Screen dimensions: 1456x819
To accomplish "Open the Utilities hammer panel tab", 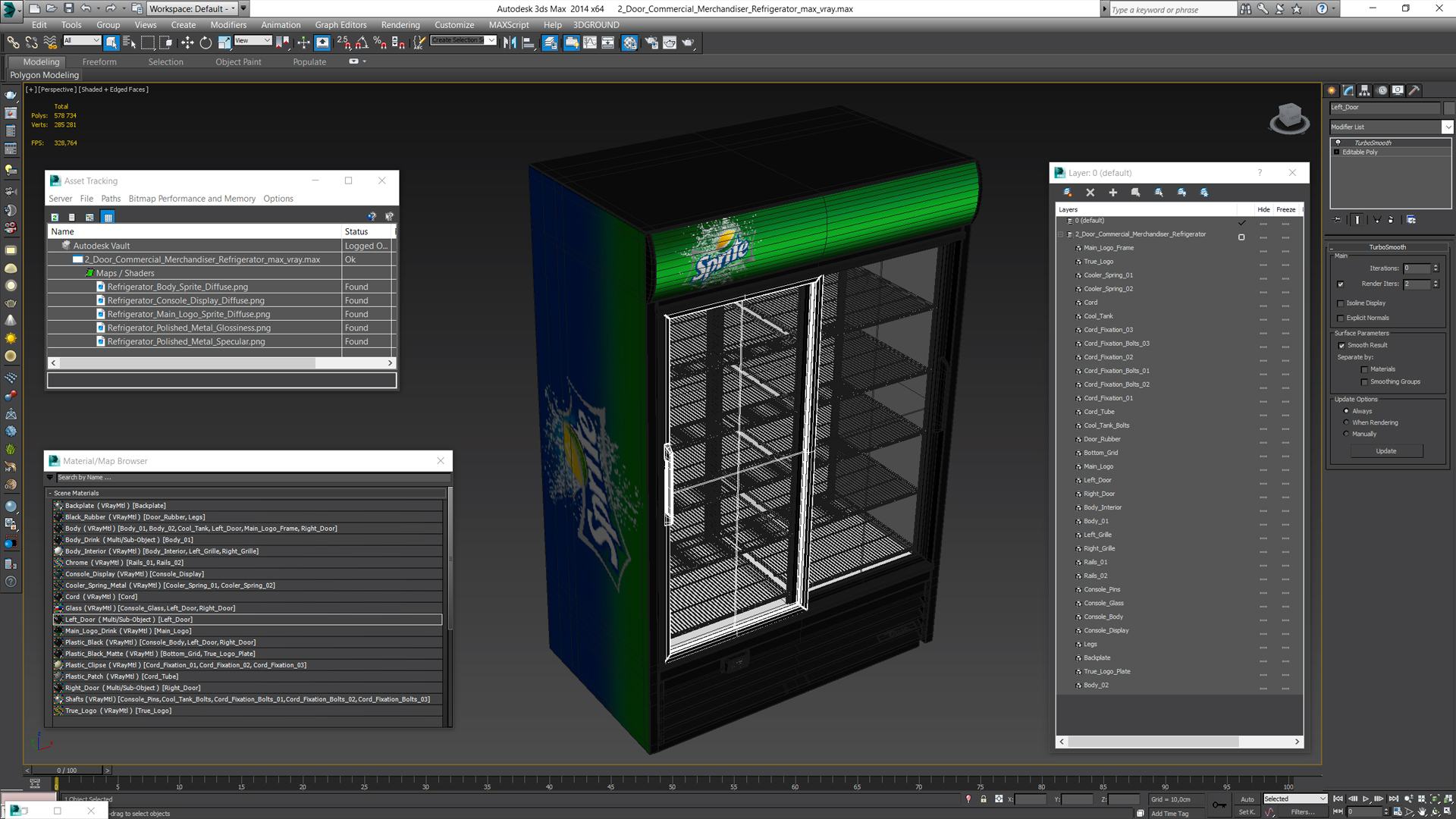I will click(1415, 90).
